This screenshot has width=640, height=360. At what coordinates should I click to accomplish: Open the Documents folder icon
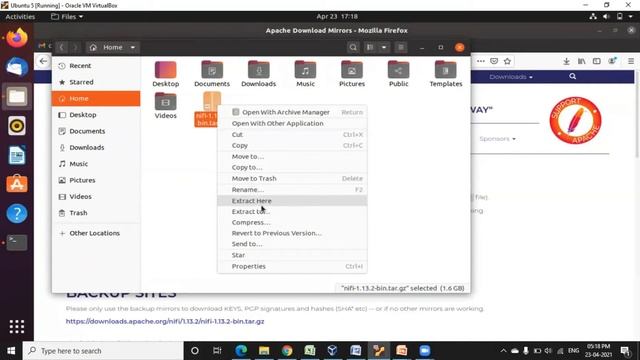click(x=212, y=74)
